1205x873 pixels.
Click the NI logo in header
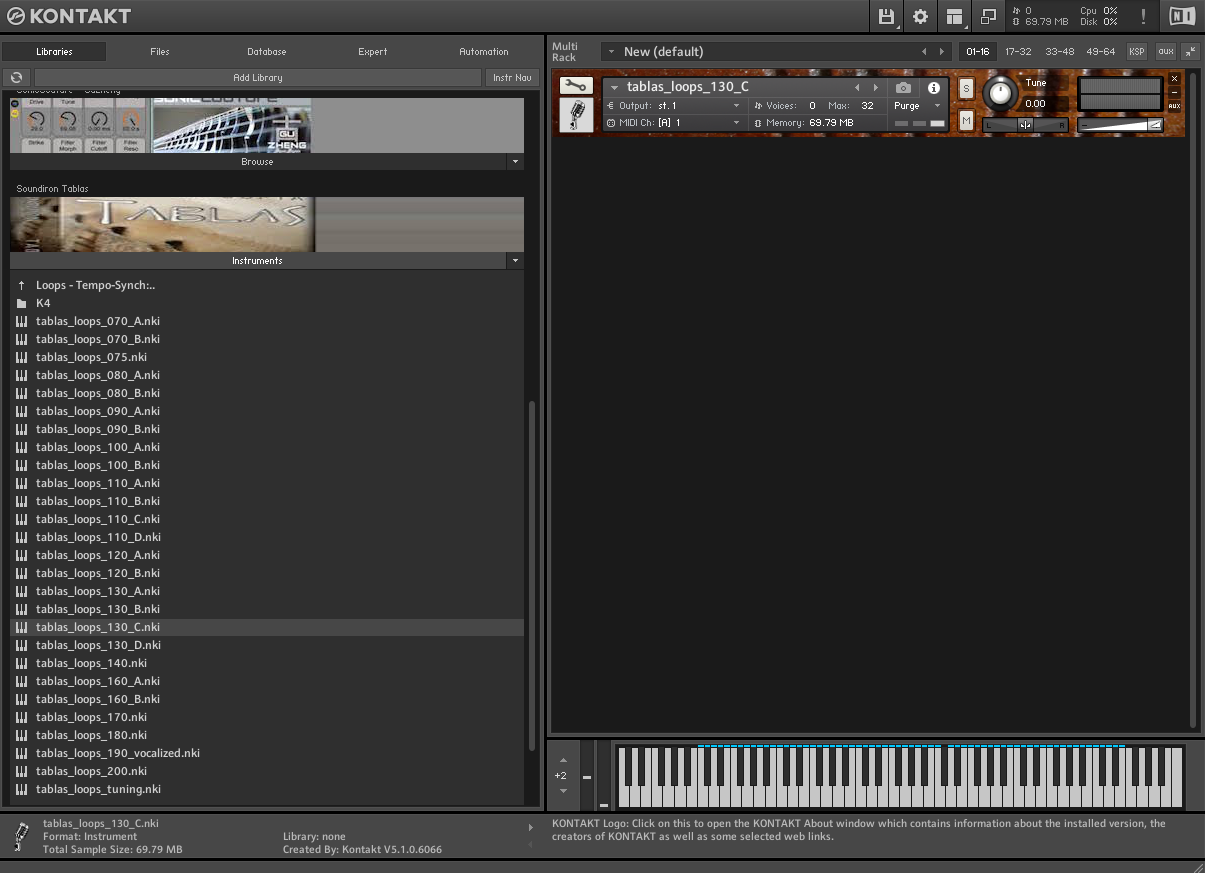pyautogui.click(x=1181, y=16)
